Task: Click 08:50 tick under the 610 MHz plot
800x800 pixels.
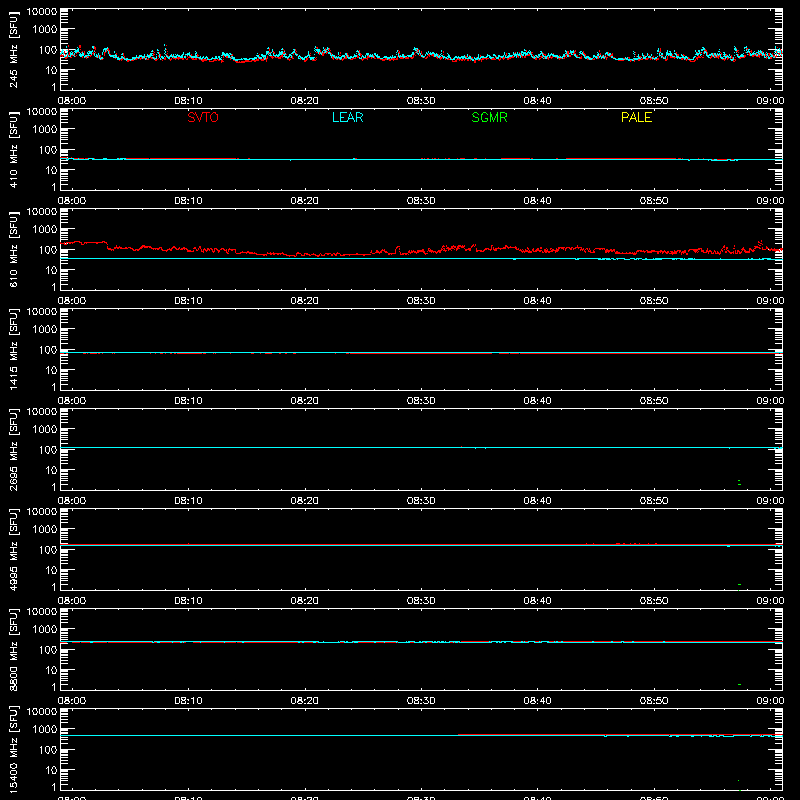Action: pyautogui.click(x=654, y=301)
